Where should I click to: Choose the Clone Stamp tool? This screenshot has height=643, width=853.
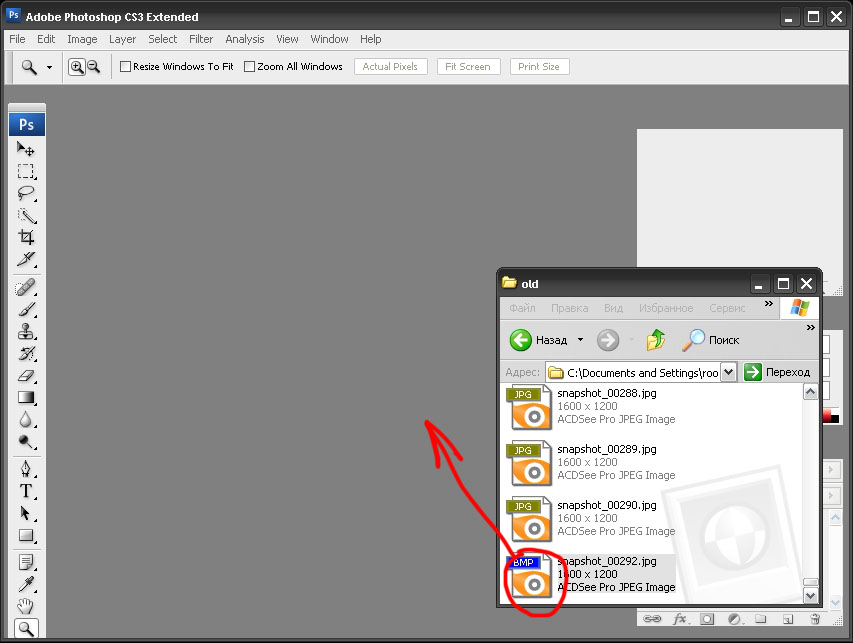26,332
